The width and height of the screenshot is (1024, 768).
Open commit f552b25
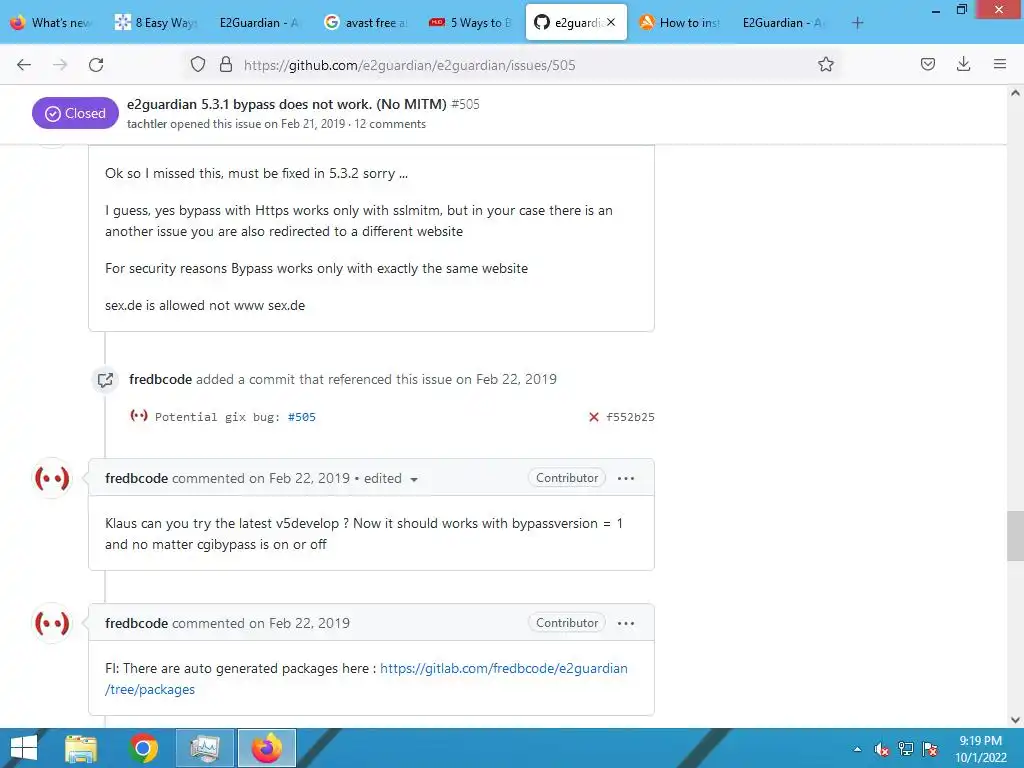630,417
